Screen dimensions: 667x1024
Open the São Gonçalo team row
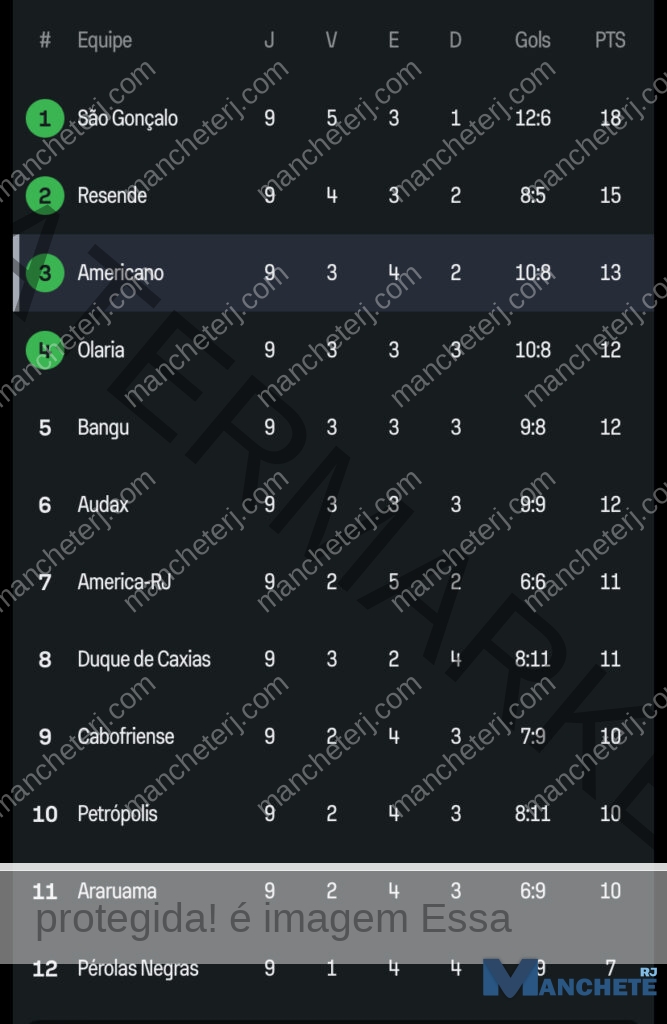coord(333,118)
